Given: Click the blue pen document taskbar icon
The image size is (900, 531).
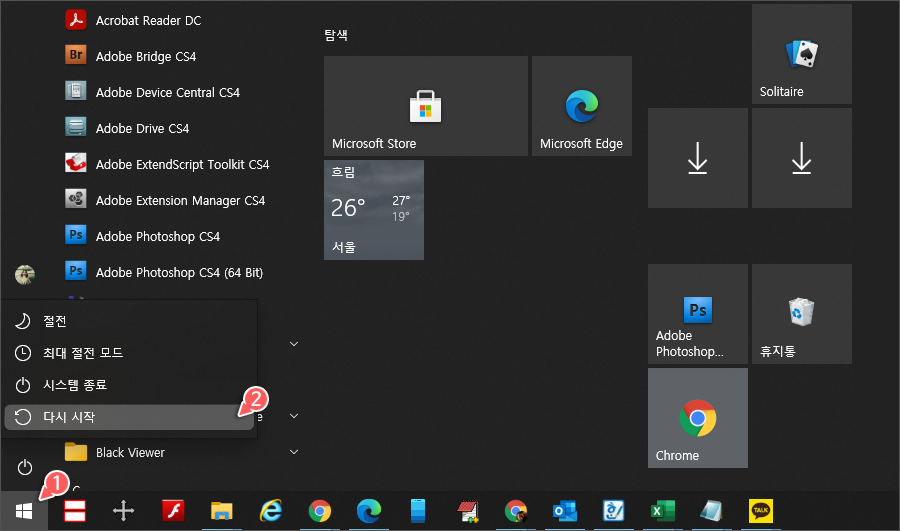Looking at the screenshot, I should [614, 510].
